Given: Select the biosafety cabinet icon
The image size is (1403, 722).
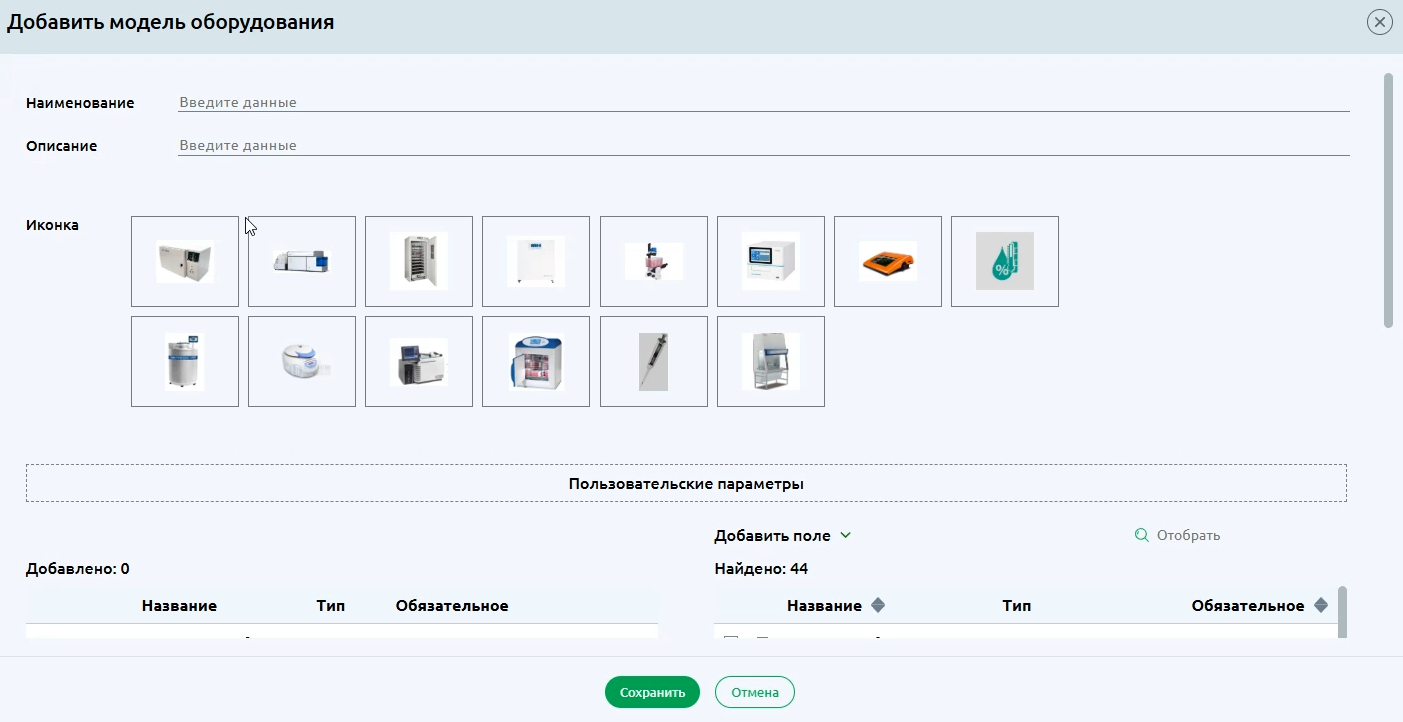Looking at the screenshot, I should point(771,361).
